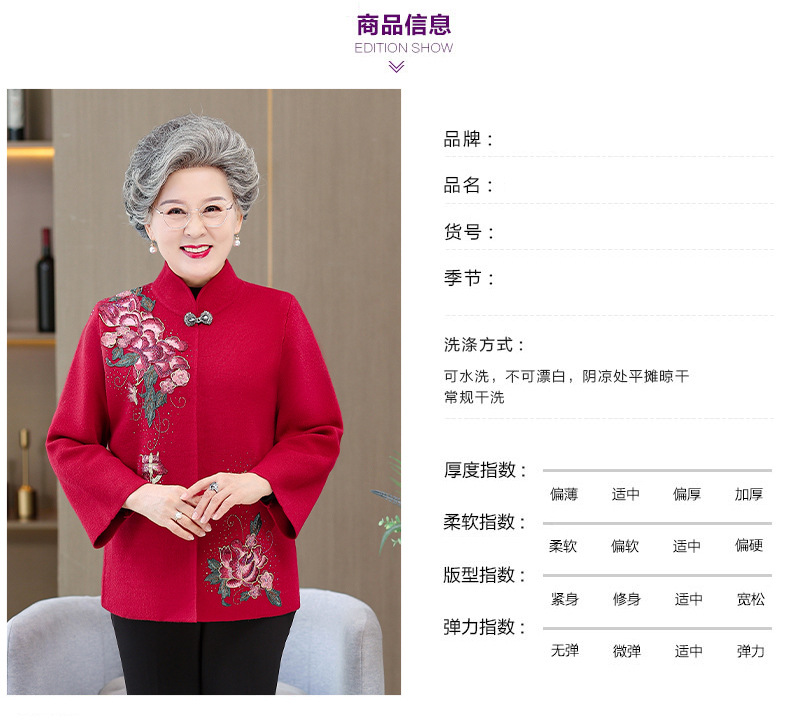790x720 pixels.
Task: Click the purple double chevron down icon
Action: [x=397, y=67]
